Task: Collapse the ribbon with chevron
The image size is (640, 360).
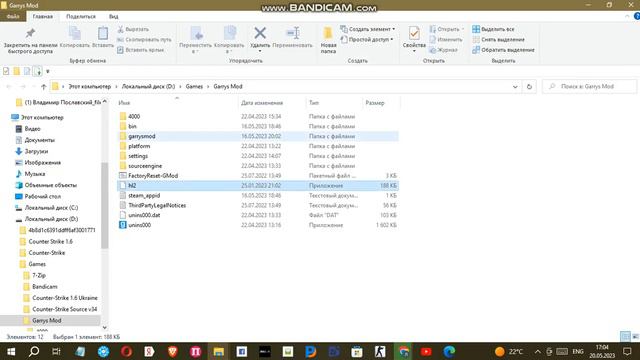Action: coord(627,16)
